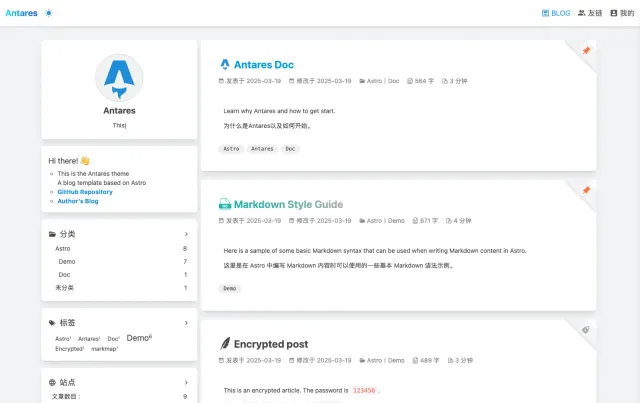Click Astro | Demo category in Encrypted post meta
640x403 pixels.
tap(386, 360)
